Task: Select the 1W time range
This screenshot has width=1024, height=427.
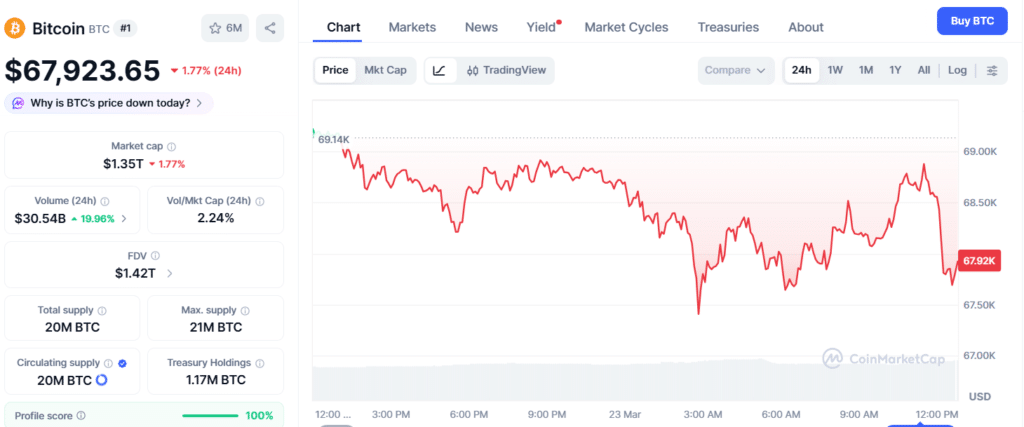Action: [x=835, y=70]
